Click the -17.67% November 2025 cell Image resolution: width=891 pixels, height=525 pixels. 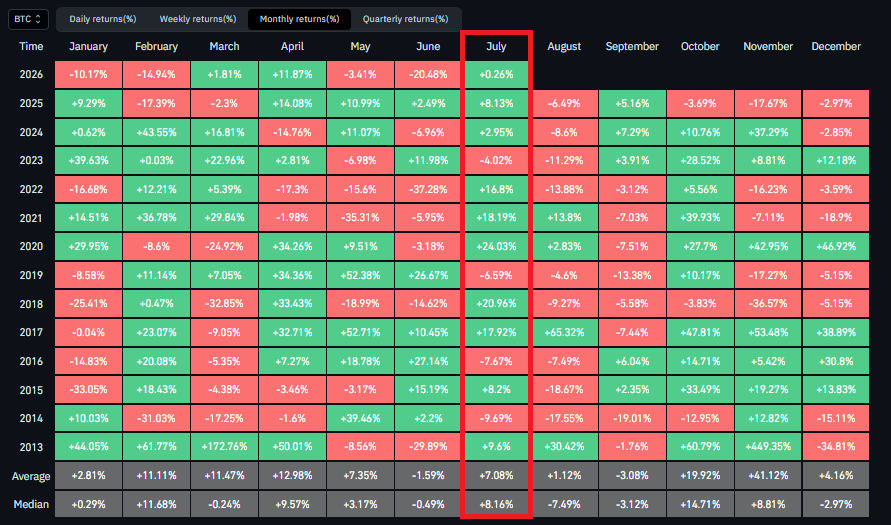coord(768,103)
